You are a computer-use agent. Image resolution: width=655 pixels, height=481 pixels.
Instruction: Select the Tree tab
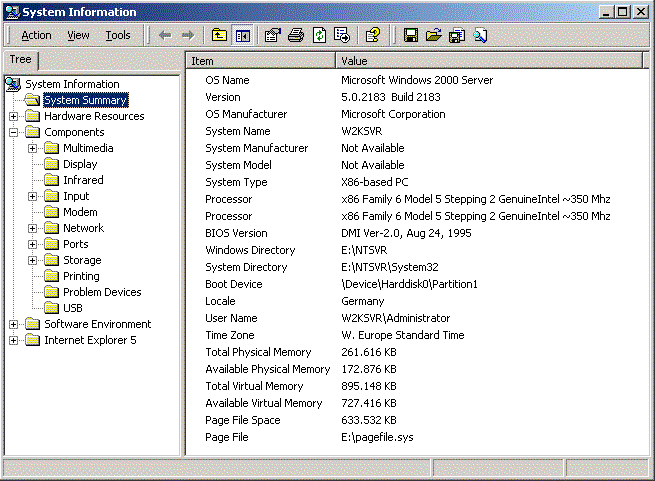20,60
